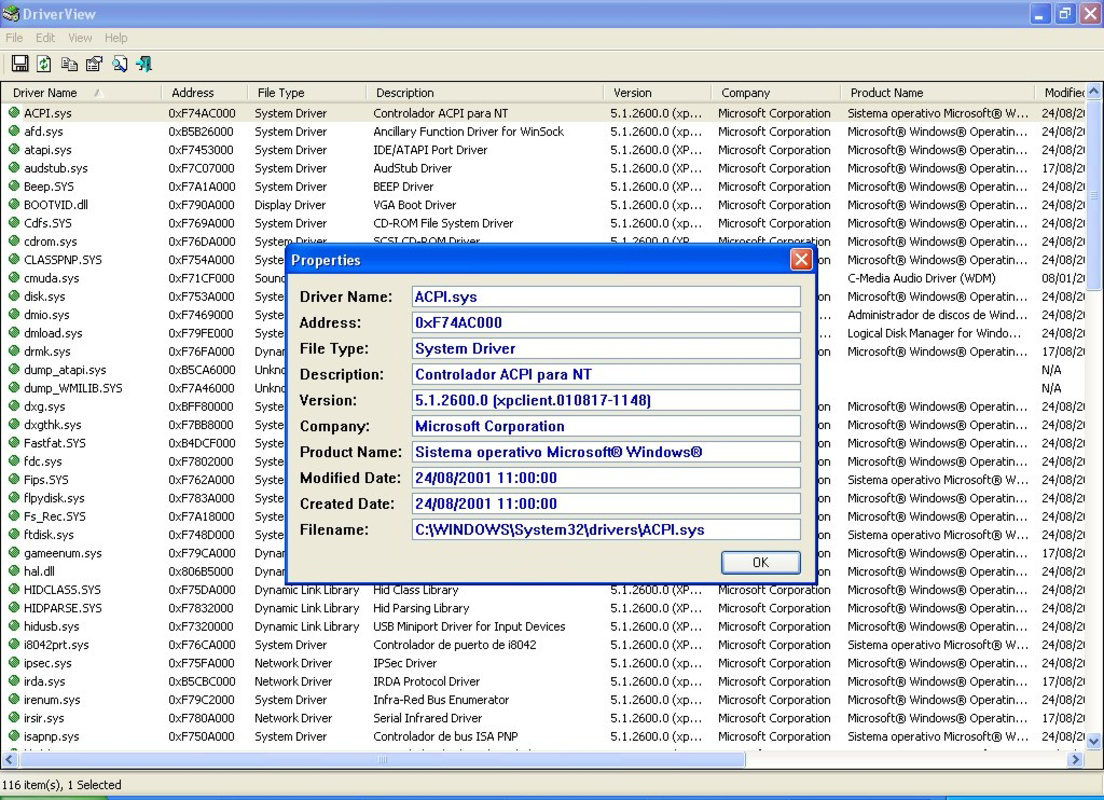
Task: Click the green icon beside afd.sys
Action: click(13, 130)
